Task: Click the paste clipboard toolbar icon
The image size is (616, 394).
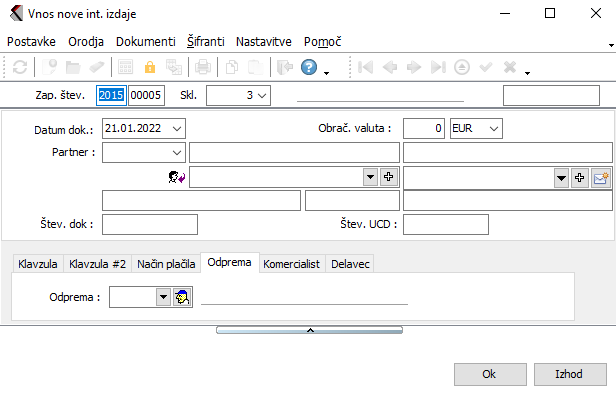Action: point(255,67)
